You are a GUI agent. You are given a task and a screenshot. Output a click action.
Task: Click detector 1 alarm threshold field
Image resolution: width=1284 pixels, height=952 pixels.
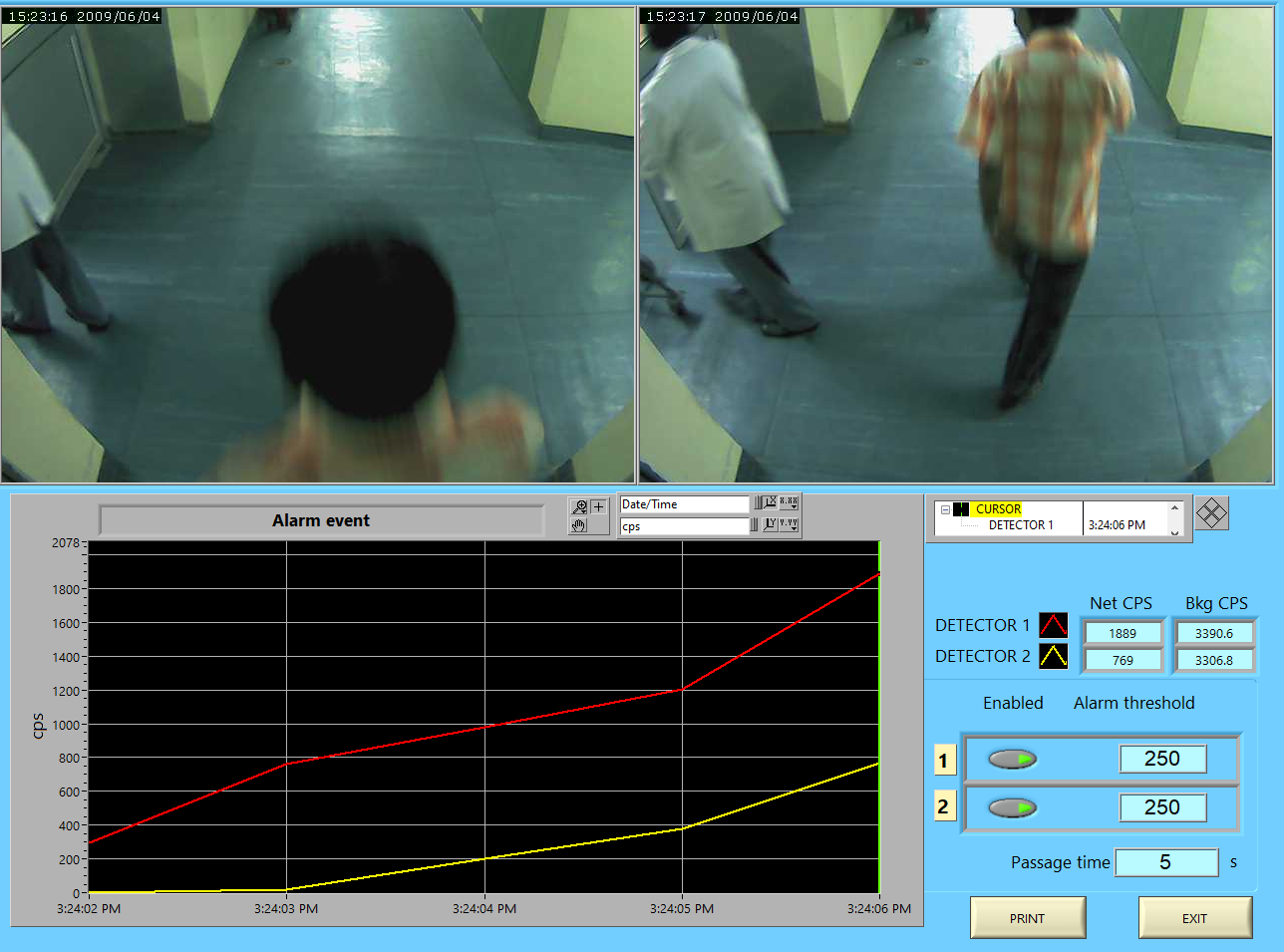click(x=1162, y=760)
